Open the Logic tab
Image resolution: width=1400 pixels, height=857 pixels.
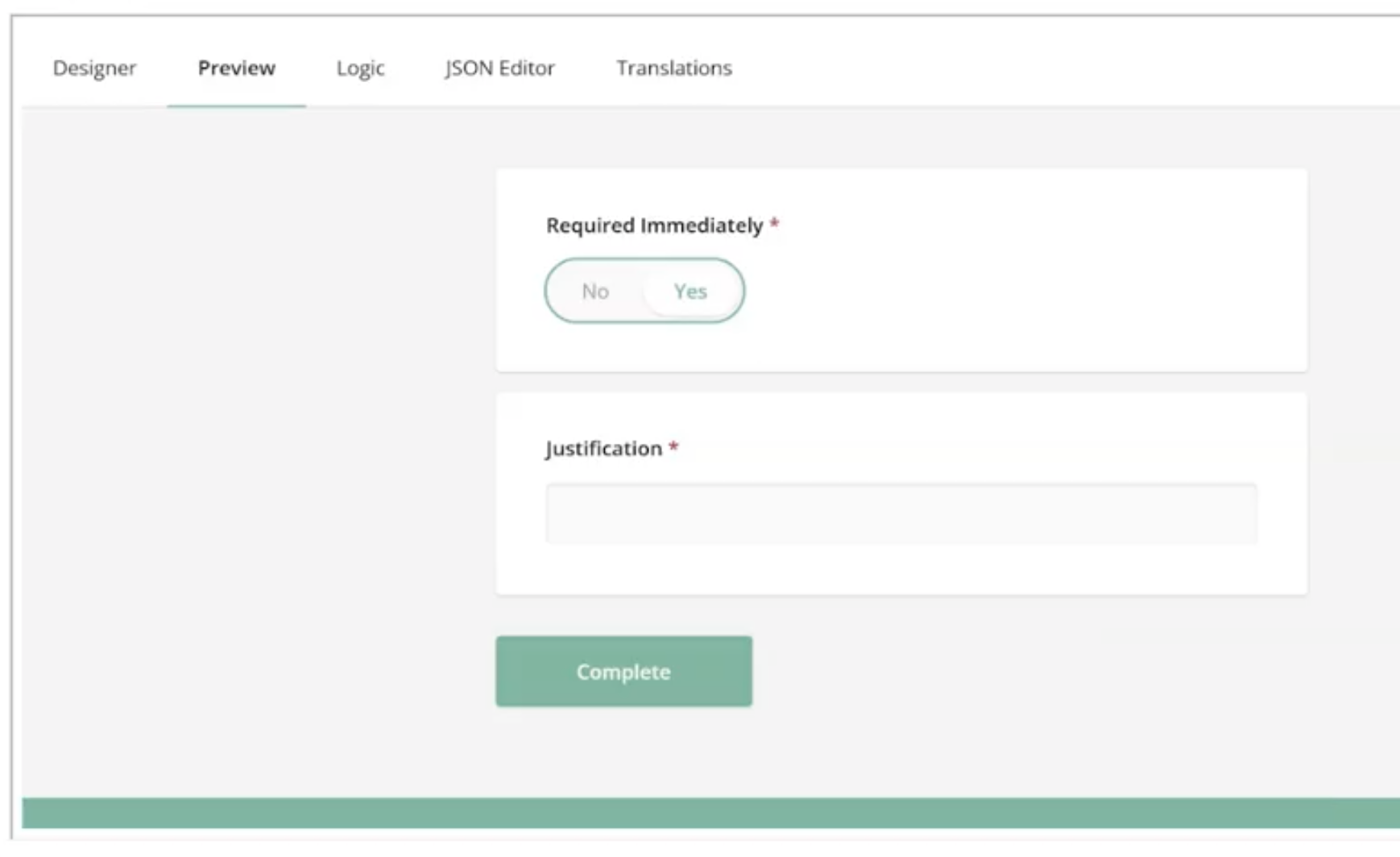coord(360,68)
